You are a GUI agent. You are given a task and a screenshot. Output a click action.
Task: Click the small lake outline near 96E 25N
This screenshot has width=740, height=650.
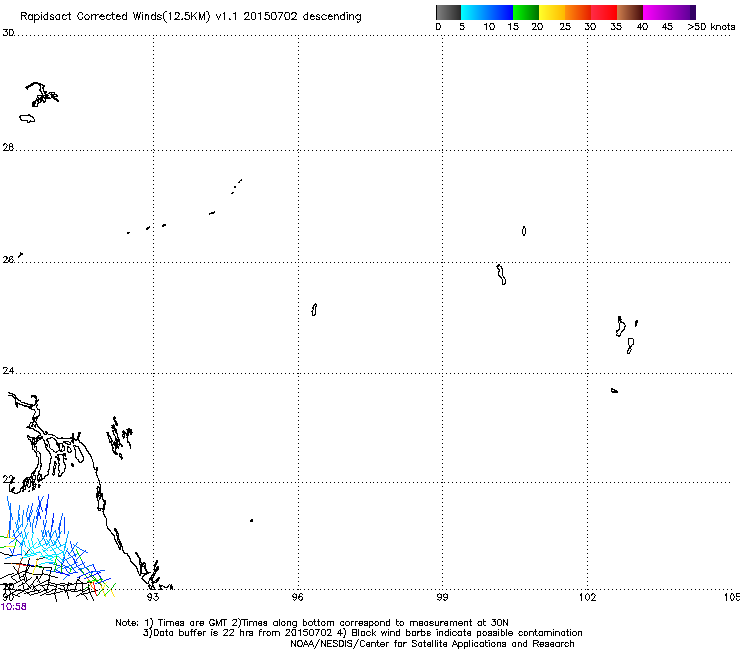[x=314, y=309]
